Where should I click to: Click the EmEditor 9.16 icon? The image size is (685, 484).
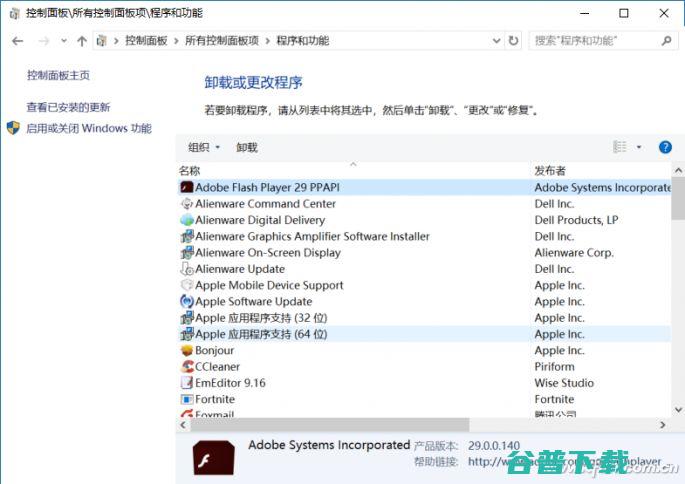point(187,383)
